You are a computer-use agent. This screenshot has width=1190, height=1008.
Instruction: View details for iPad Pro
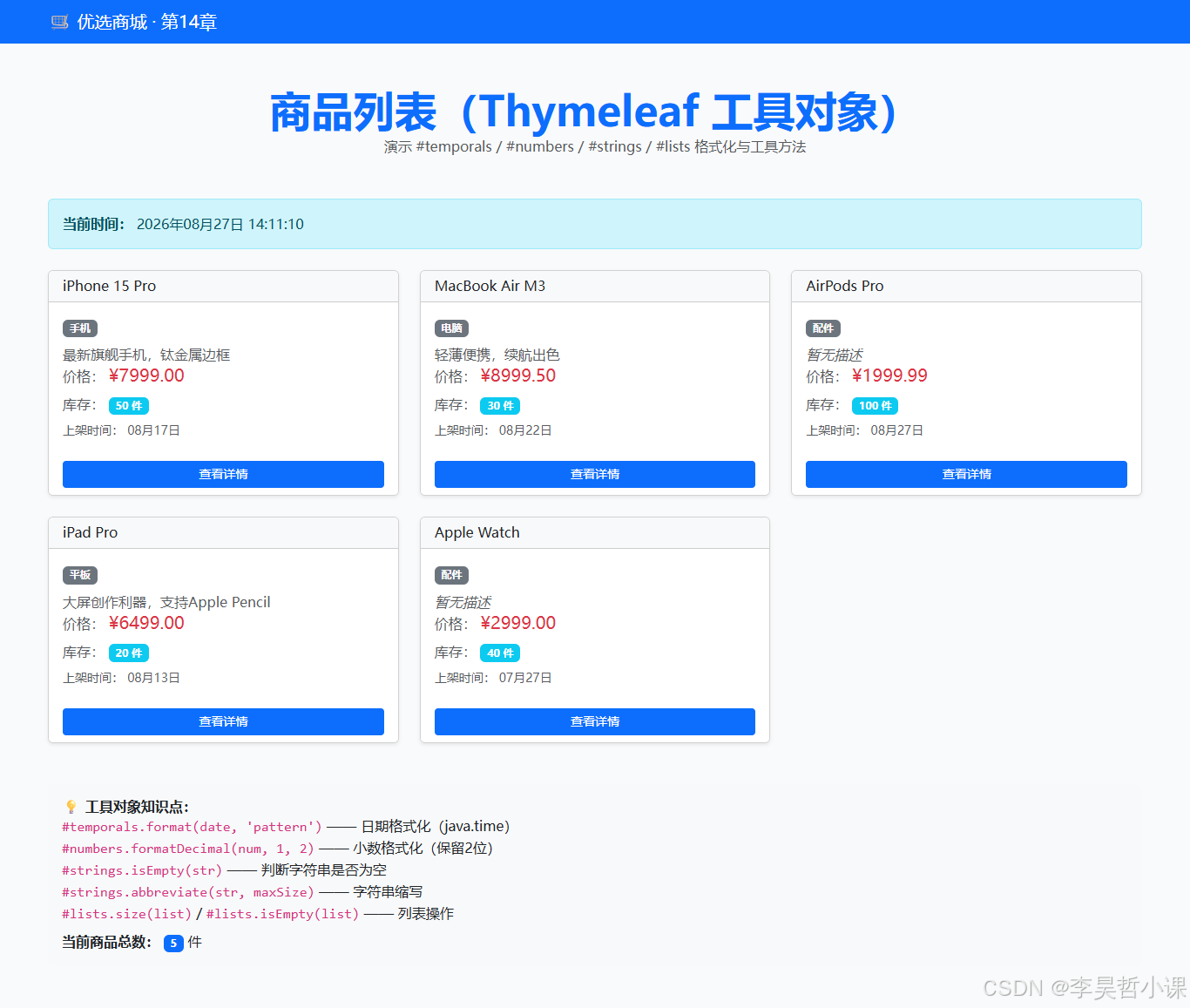[x=223, y=721]
